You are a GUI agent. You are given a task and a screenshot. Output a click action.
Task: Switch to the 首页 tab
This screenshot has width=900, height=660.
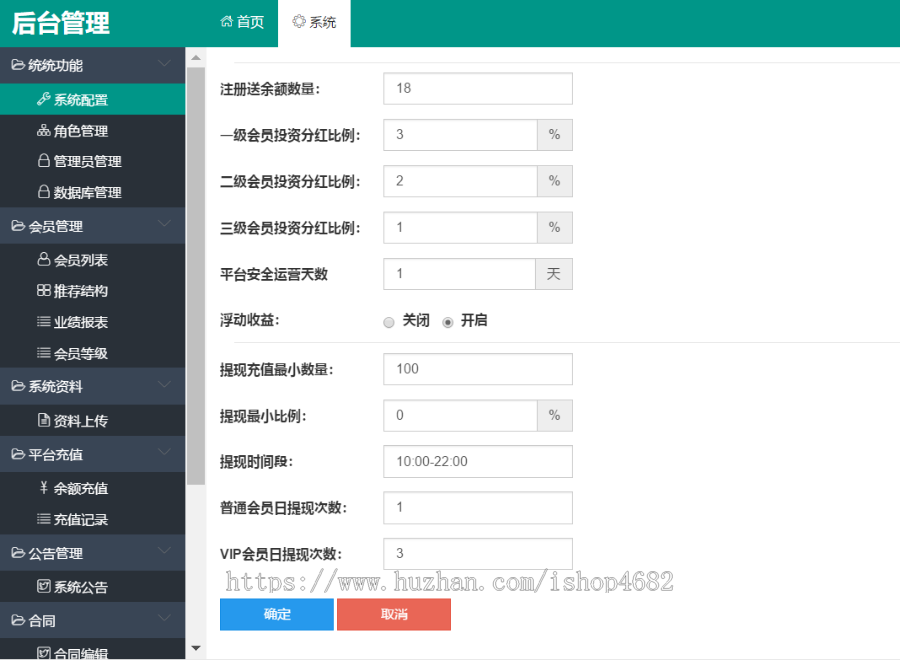[x=242, y=22]
